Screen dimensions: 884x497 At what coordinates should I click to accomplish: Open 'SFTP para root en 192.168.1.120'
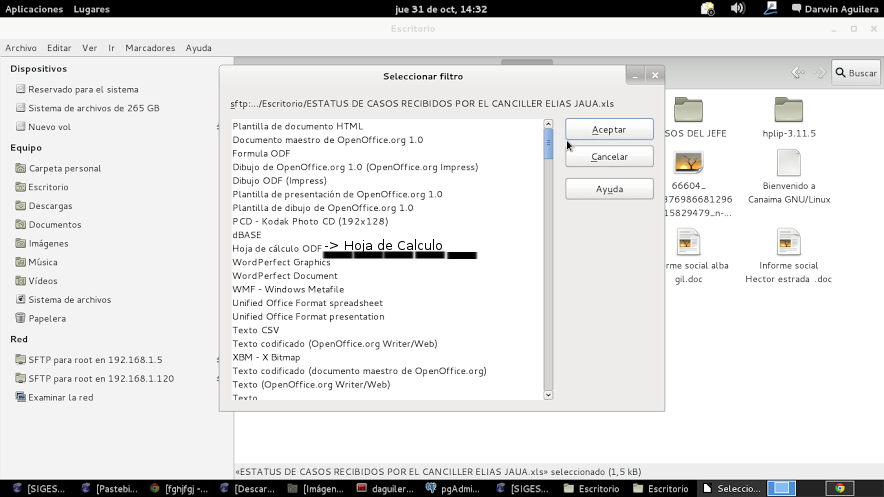(95, 378)
